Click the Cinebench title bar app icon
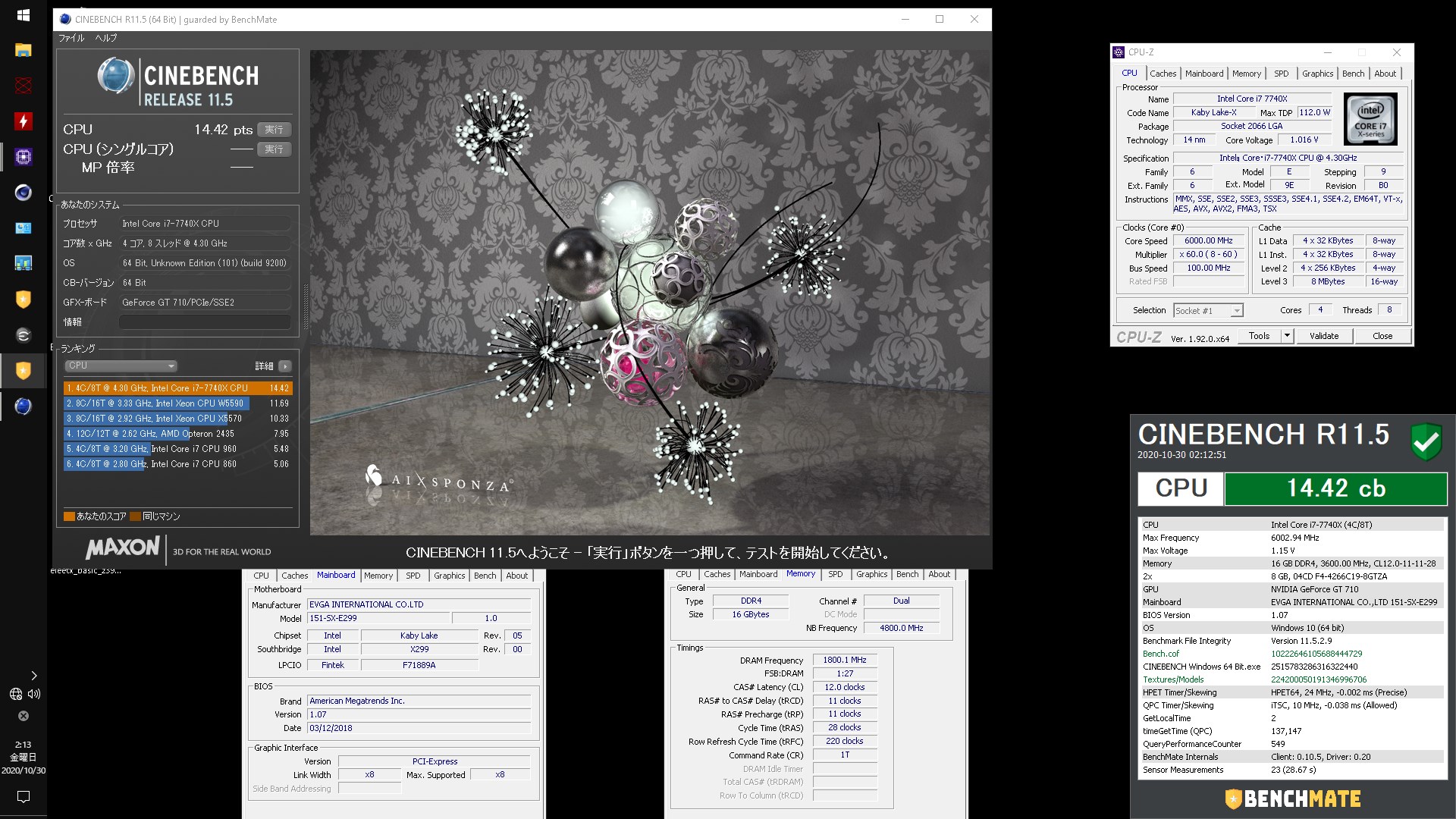This screenshot has width=1456, height=819. point(65,19)
